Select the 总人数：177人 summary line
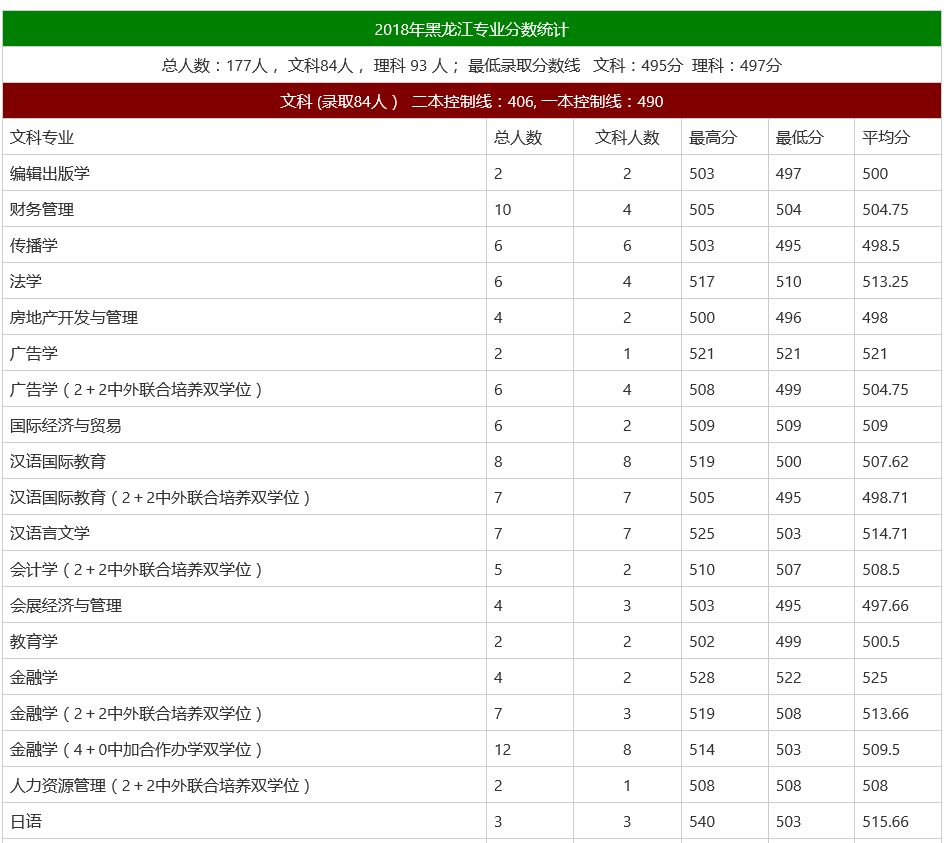 pos(471,65)
